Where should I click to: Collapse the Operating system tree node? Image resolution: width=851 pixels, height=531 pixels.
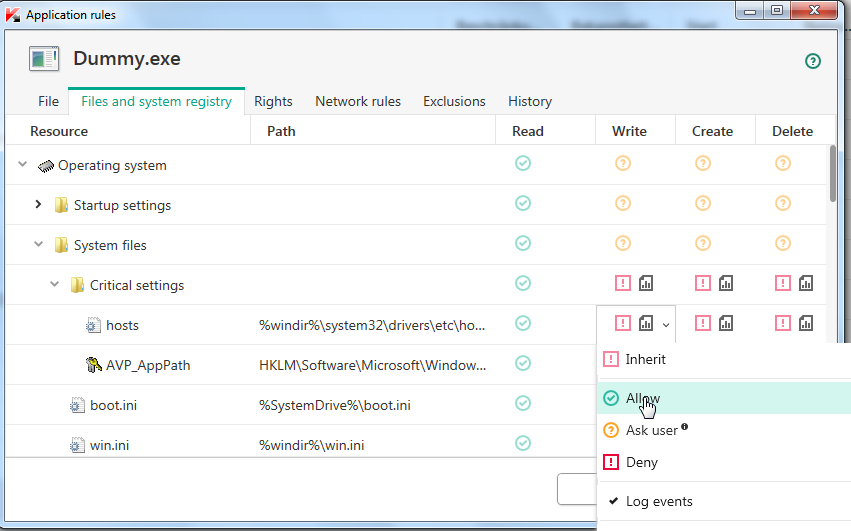pos(23,165)
